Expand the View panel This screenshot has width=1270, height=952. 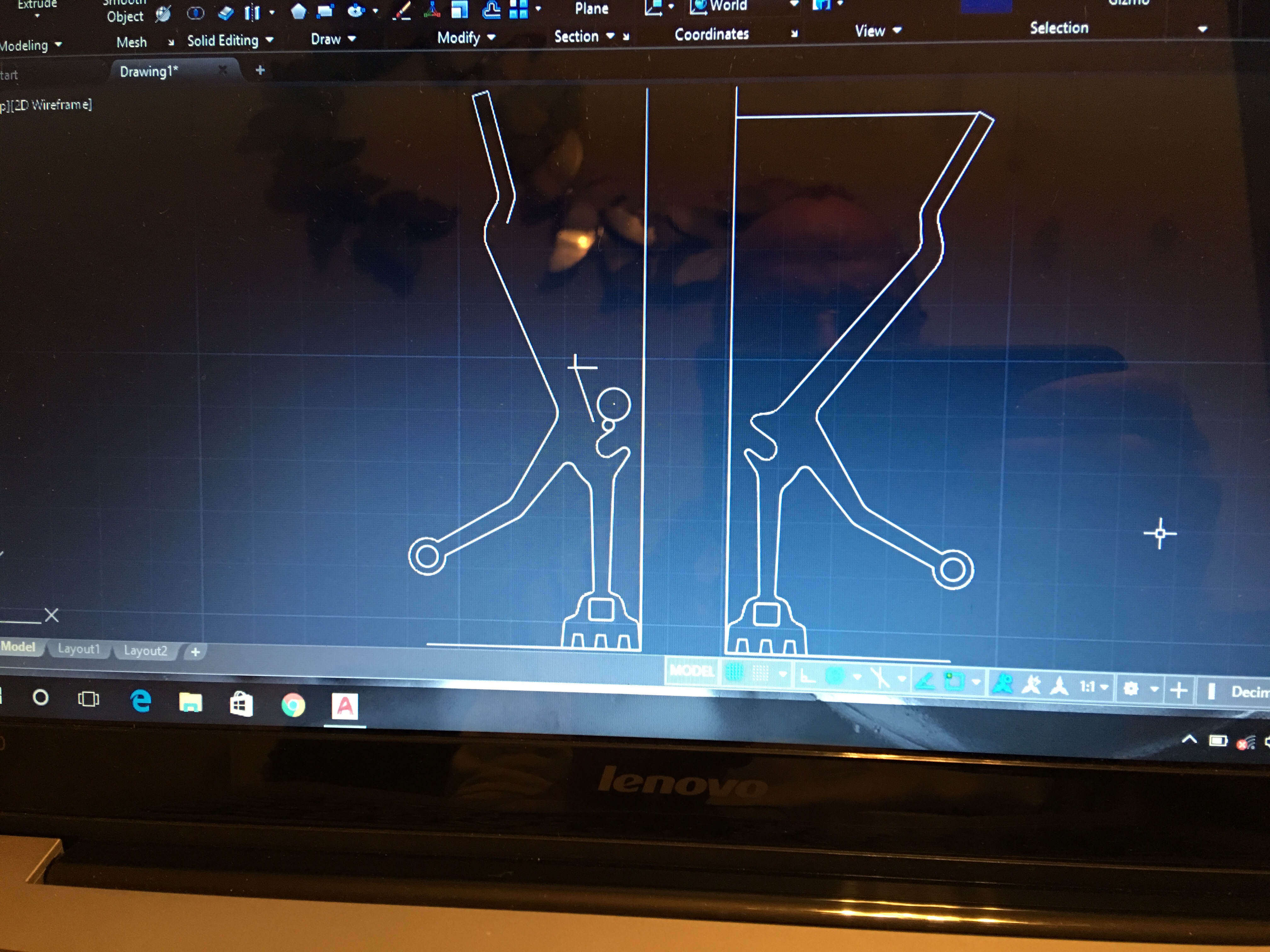pyautogui.click(x=878, y=31)
